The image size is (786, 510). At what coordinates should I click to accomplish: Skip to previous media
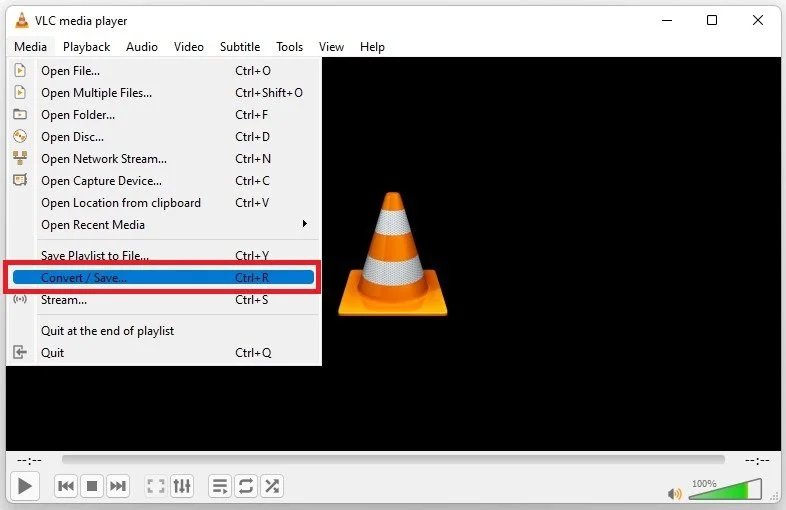tap(66, 486)
